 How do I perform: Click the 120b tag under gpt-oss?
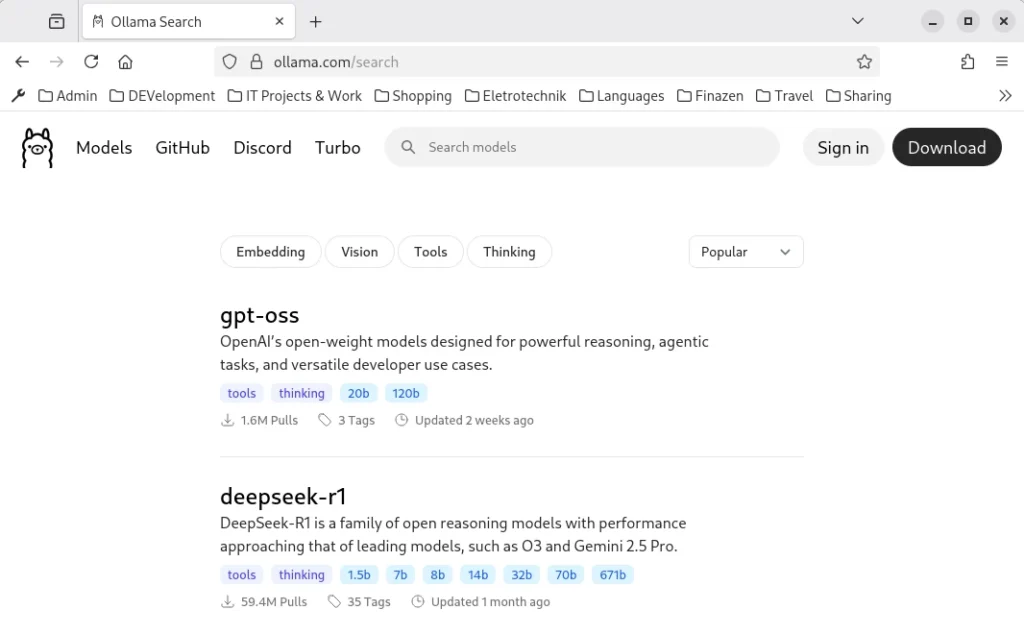(406, 393)
